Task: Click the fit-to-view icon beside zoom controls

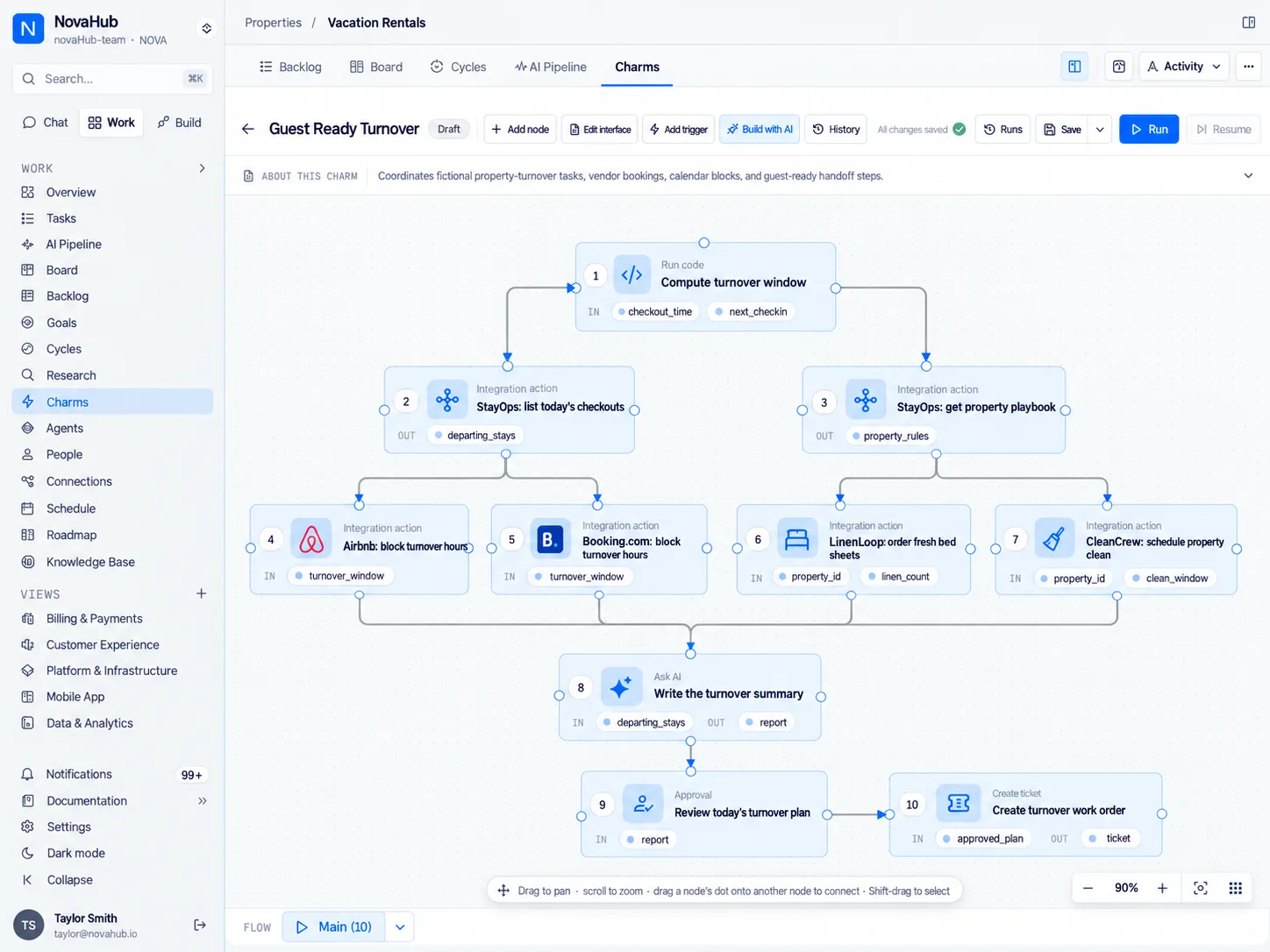Action: coord(1201,888)
